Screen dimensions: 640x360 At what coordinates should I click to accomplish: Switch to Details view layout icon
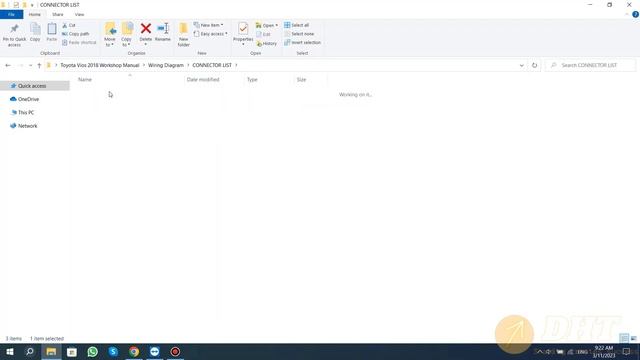pos(624,338)
